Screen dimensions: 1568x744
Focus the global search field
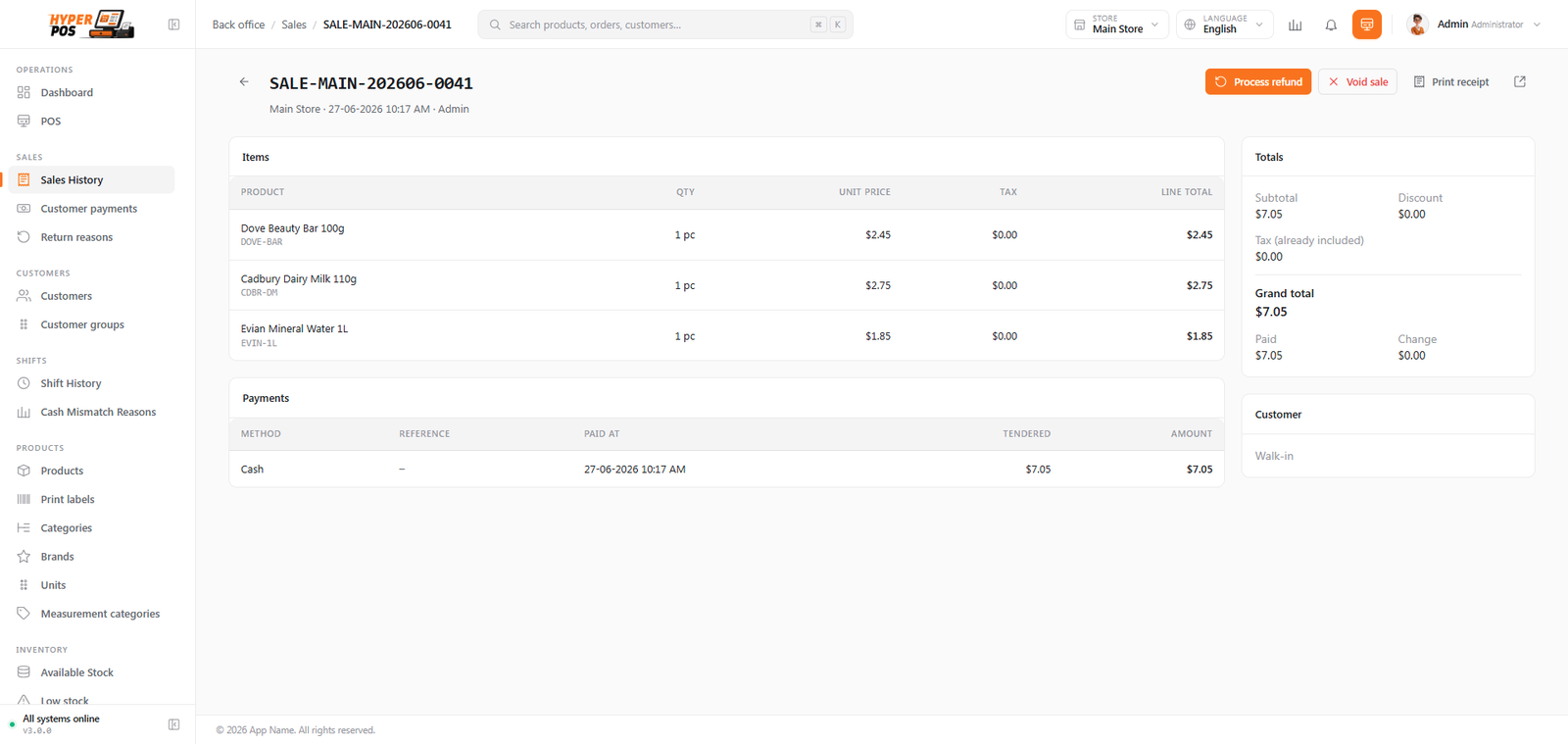click(665, 25)
